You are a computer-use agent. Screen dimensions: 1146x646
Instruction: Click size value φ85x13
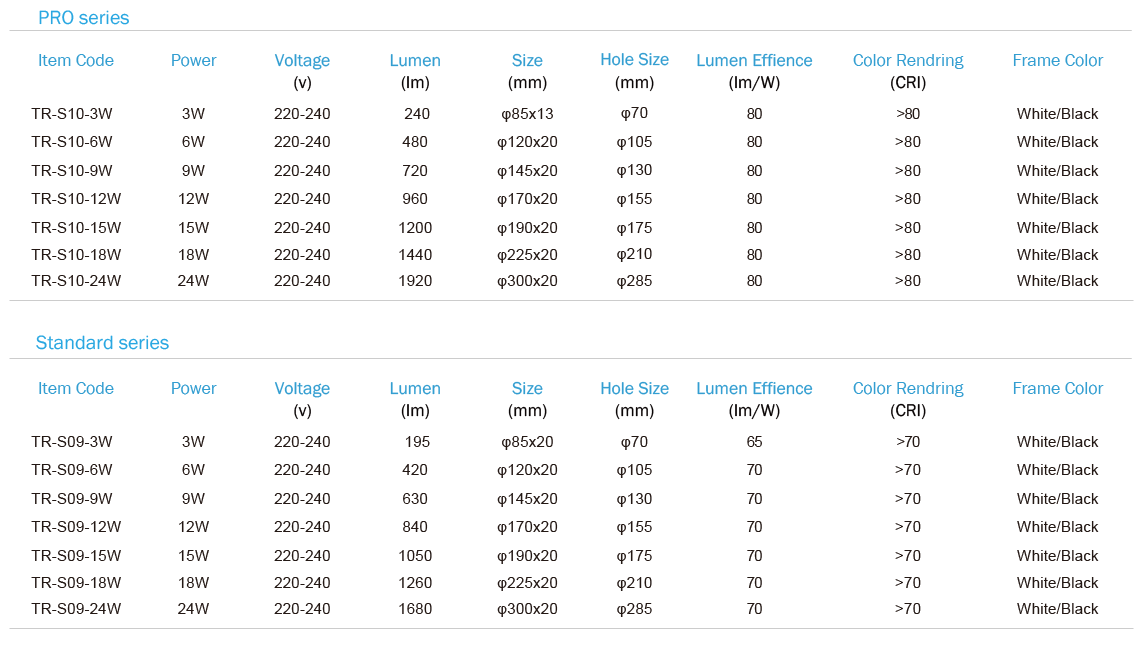pos(527,114)
